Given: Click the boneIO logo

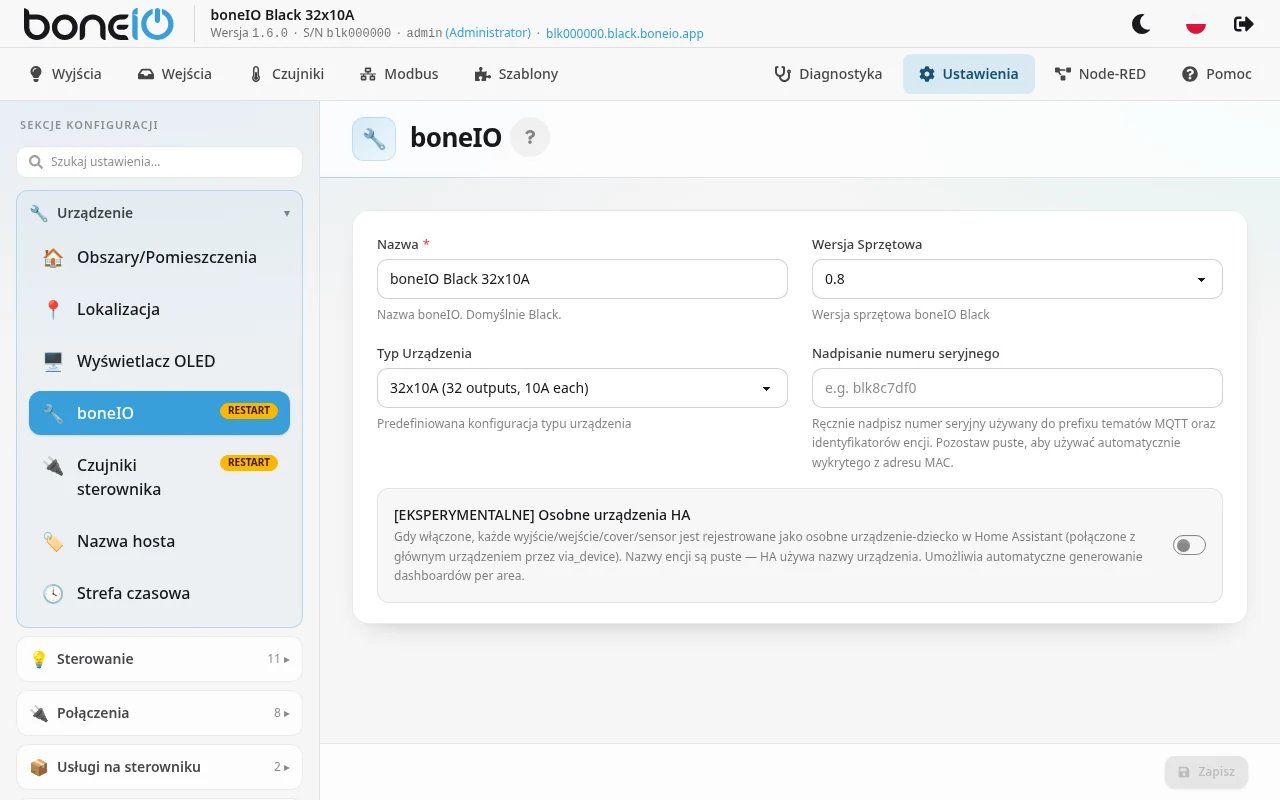Looking at the screenshot, I should coord(99,24).
